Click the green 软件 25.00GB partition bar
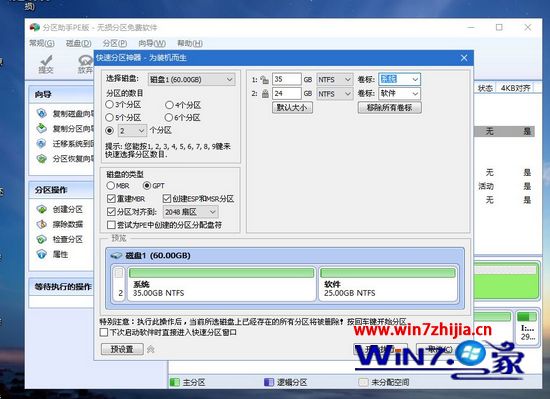This screenshot has height=399, width=550. pyautogui.click(x=388, y=273)
